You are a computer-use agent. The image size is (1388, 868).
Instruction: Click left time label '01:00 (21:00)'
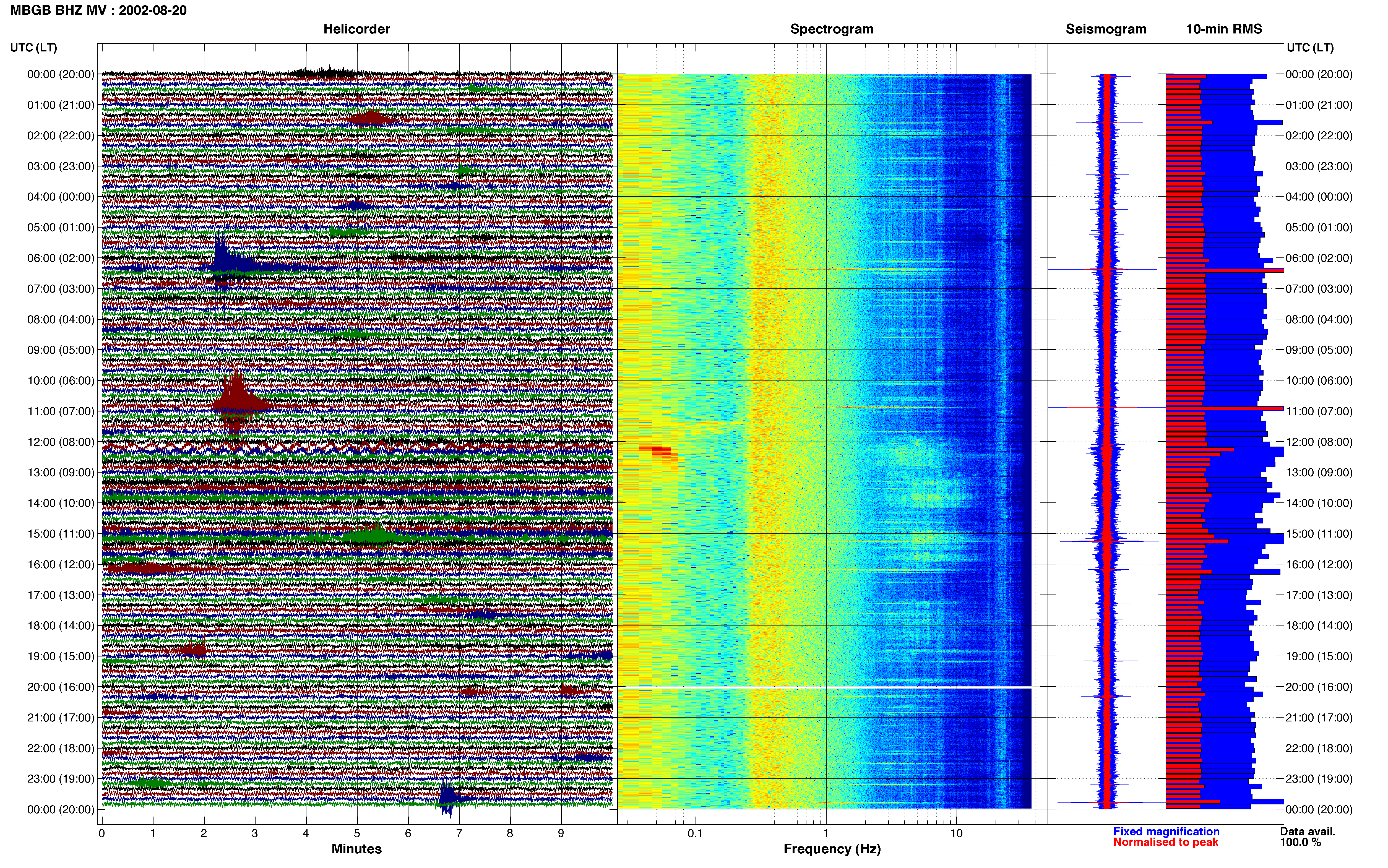61,105
